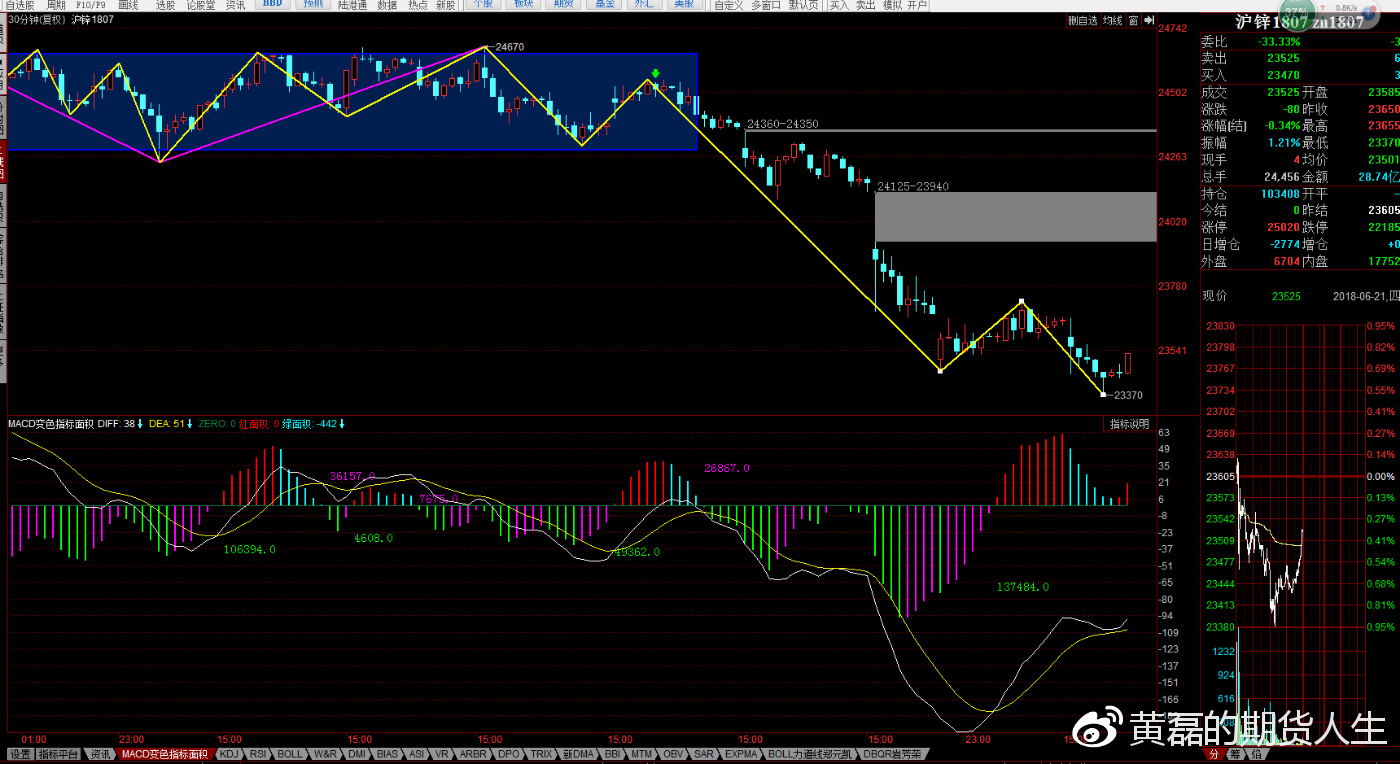Click the 预测 toolbar button
1400x764 pixels.
pos(314,5)
